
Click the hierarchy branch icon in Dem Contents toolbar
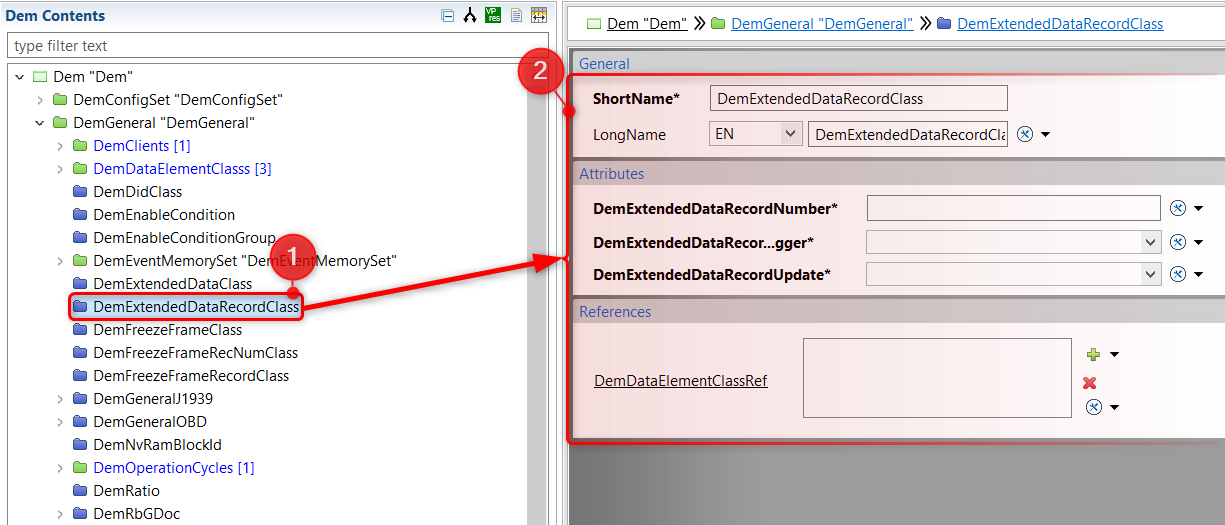click(x=470, y=15)
